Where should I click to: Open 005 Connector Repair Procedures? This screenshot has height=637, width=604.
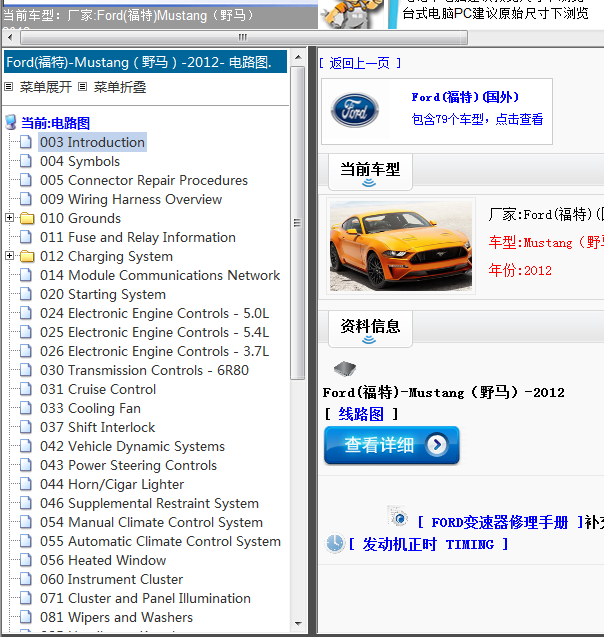tap(144, 180)
